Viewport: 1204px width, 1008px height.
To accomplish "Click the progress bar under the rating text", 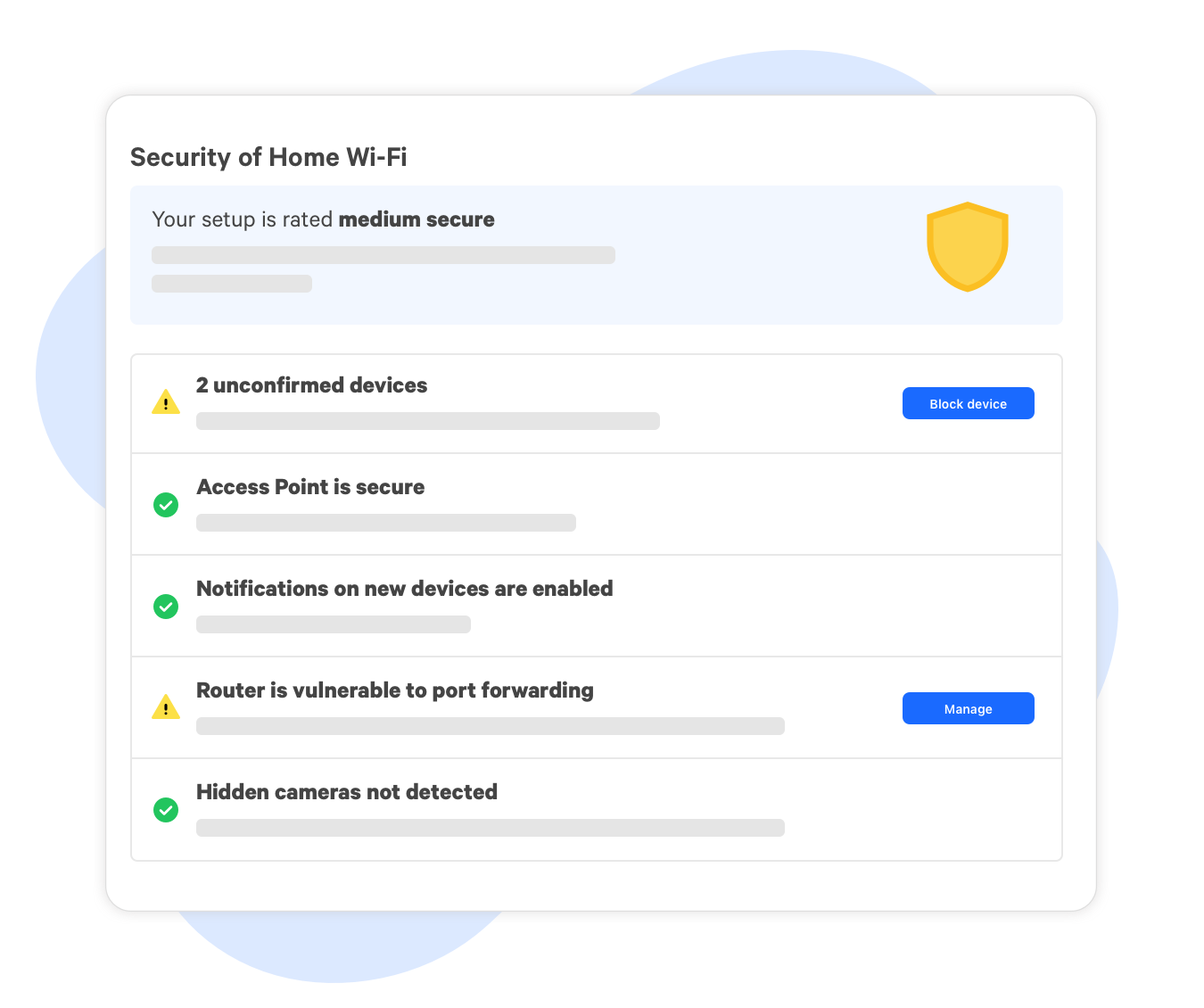I will point(383,255).
